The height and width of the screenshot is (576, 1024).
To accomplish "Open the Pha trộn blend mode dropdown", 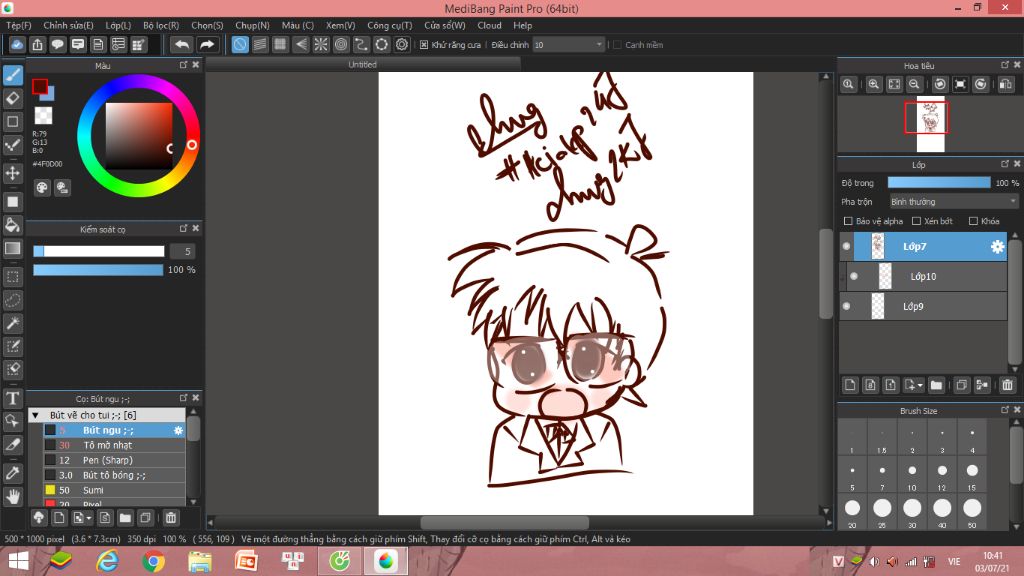I will [x=953, y=202].
